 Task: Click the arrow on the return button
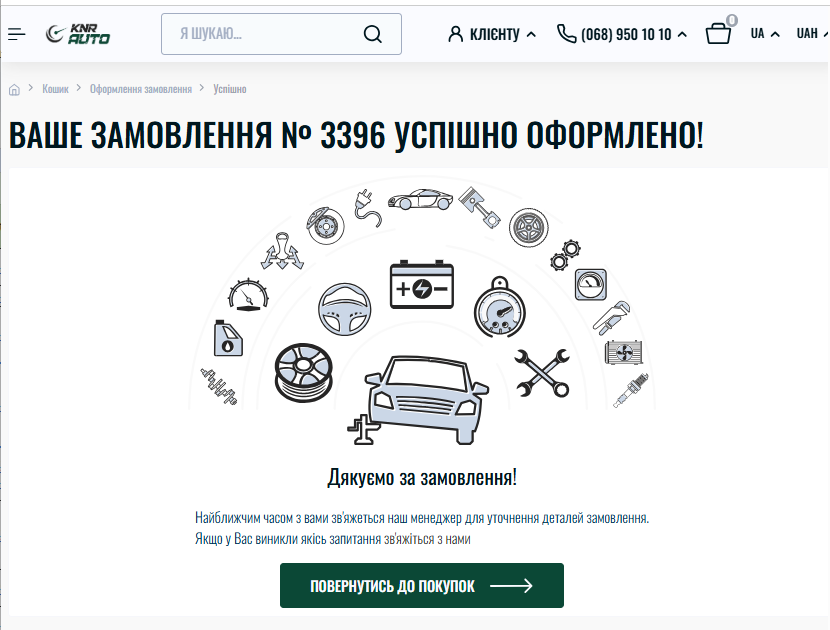pos(511,586)
